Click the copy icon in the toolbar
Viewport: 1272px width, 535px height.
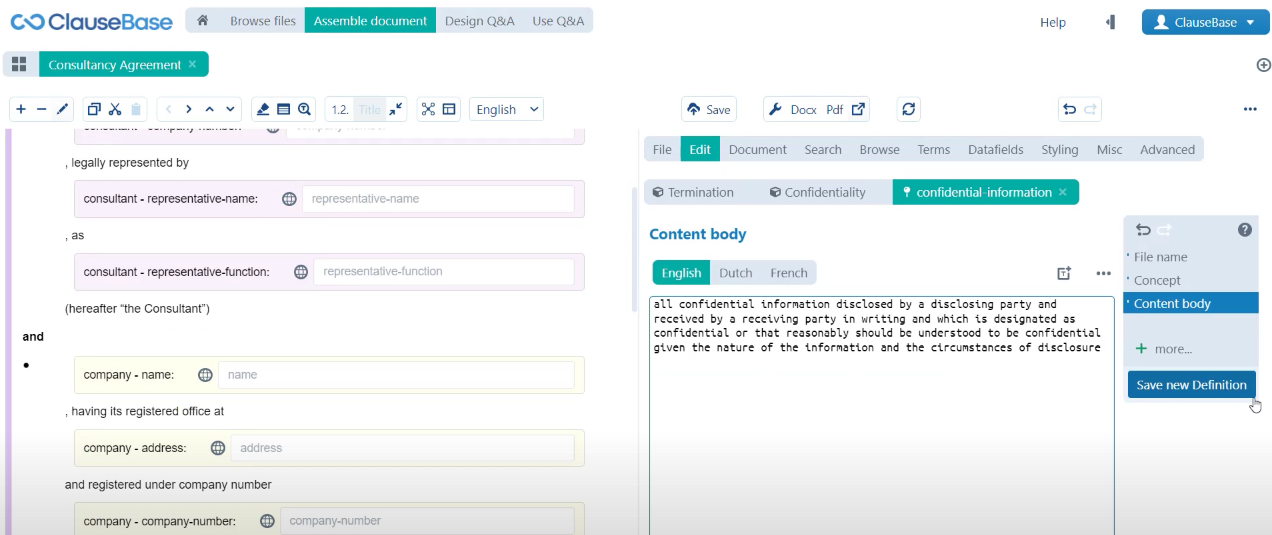[94, 109]
